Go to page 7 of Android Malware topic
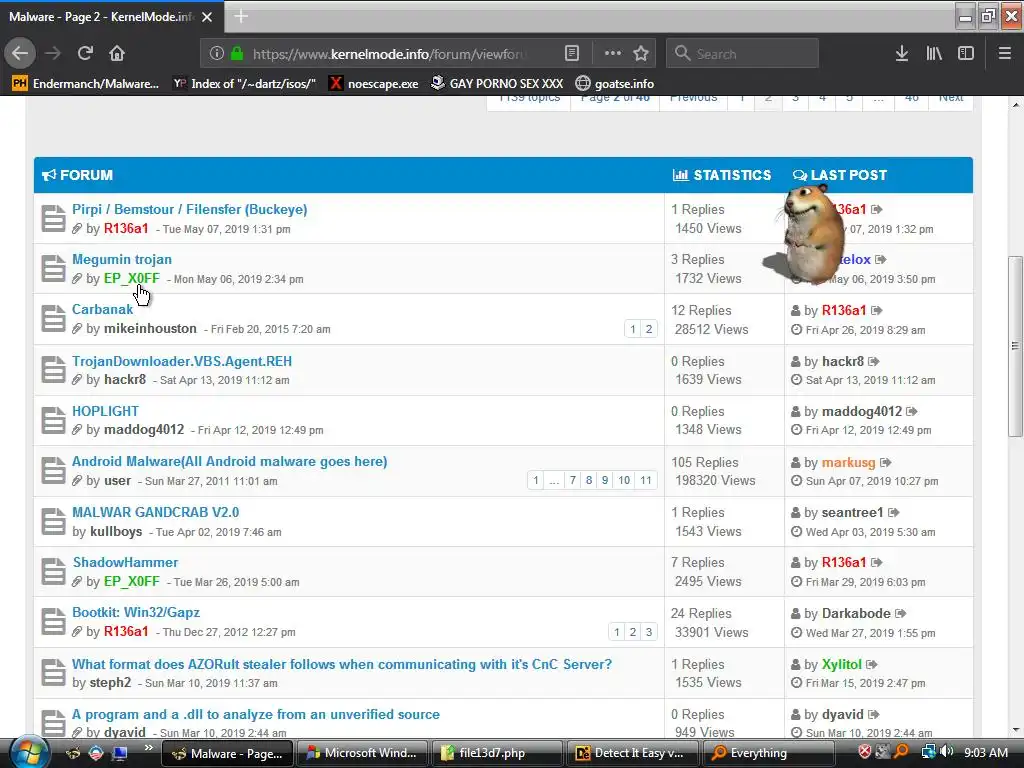Image resolution: width=1024 pixels, height=768 pixels. coord(573,480)
